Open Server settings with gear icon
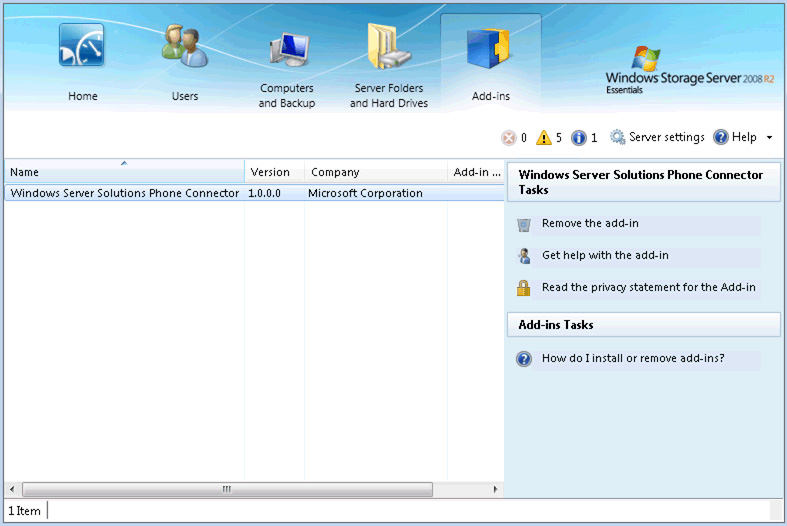This screenshot has width=787, height=526. [657, 137]
